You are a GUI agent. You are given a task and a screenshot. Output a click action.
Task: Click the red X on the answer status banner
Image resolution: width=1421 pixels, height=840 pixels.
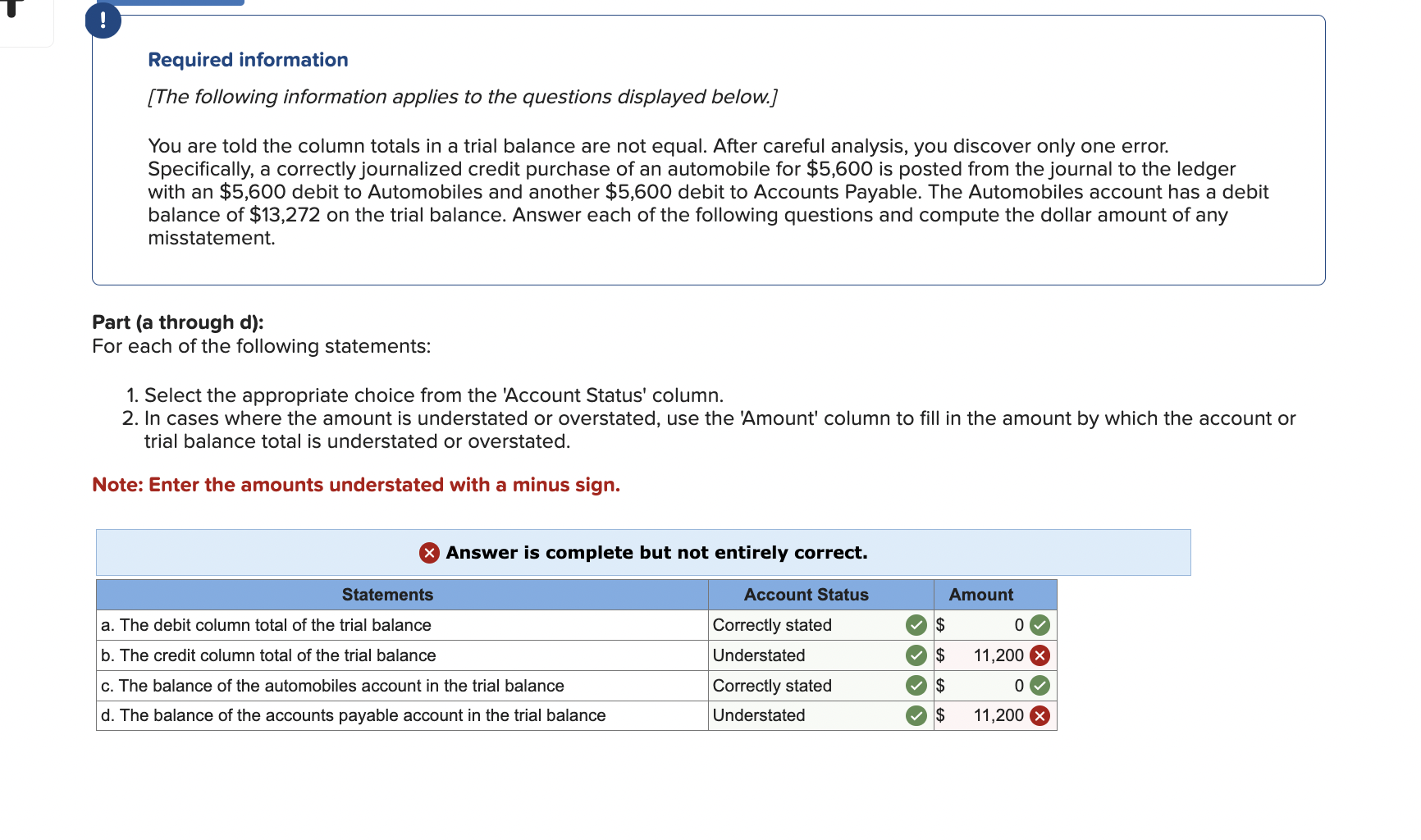(429, 554)
